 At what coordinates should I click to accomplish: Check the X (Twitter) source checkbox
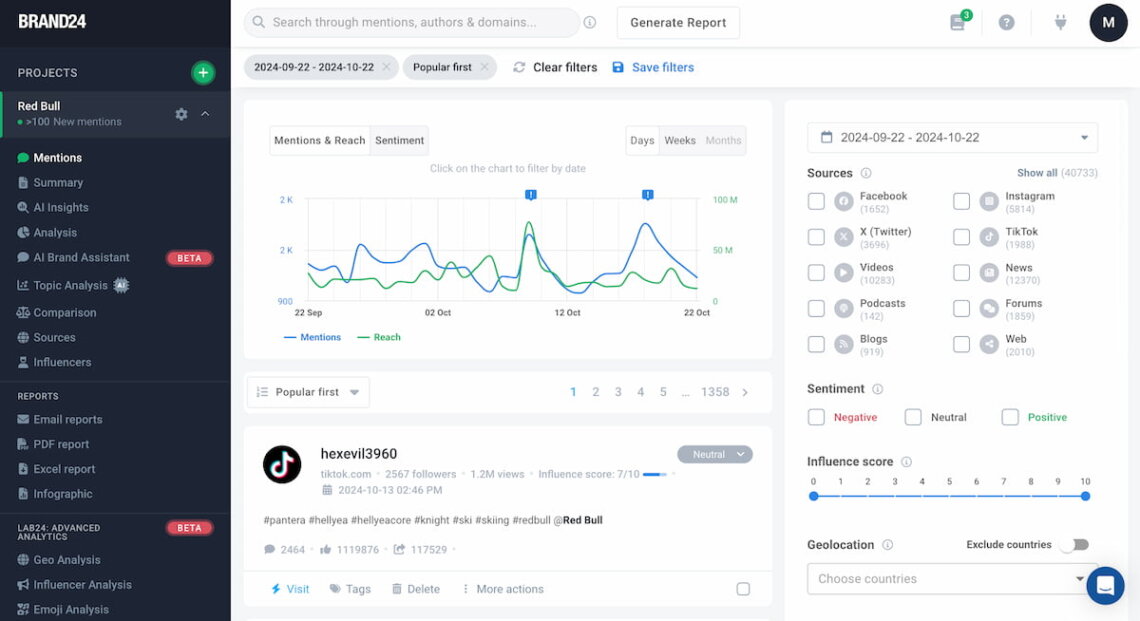(816, 237)
